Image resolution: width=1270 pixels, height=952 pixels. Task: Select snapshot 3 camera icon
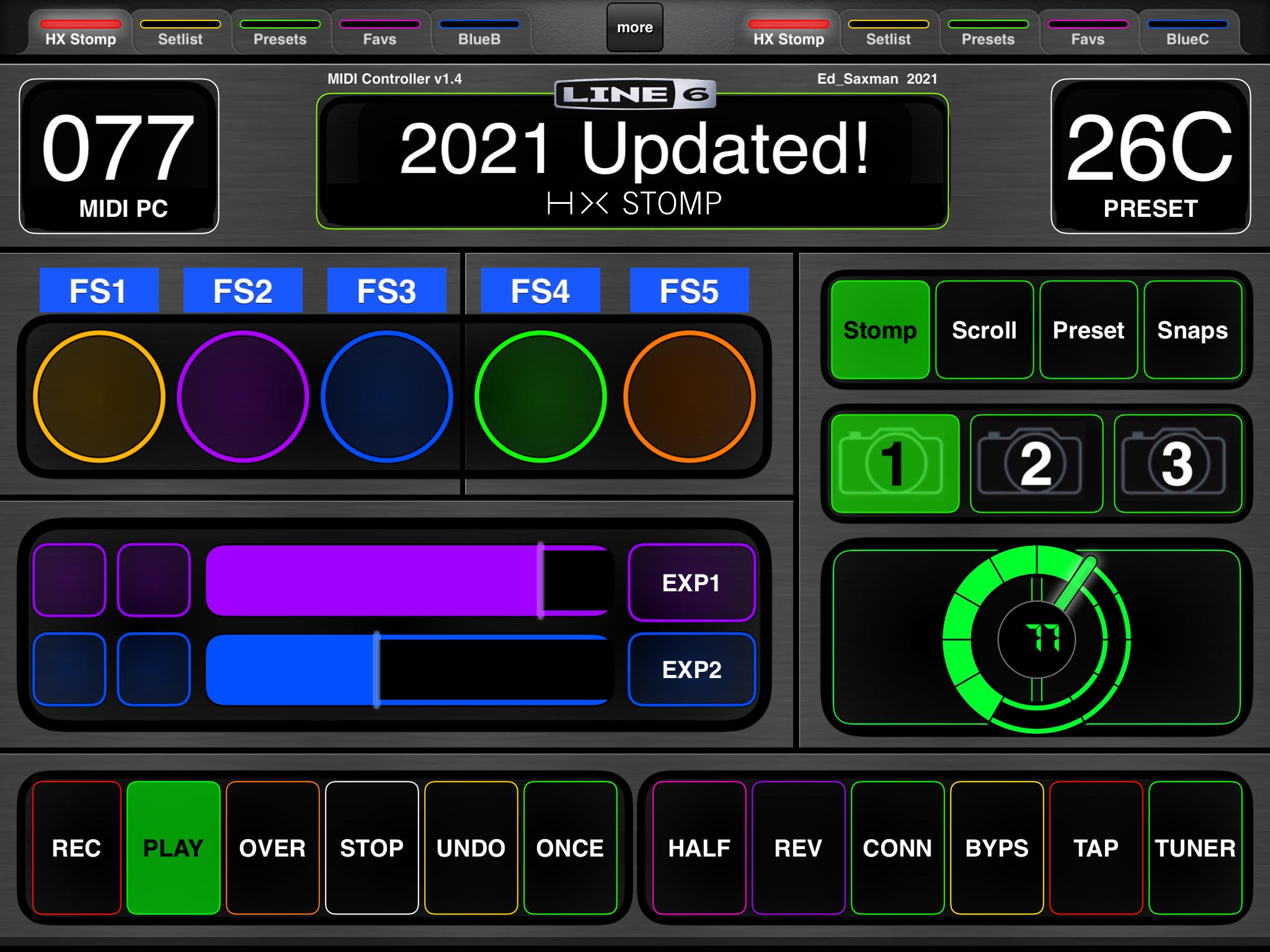1178,464
